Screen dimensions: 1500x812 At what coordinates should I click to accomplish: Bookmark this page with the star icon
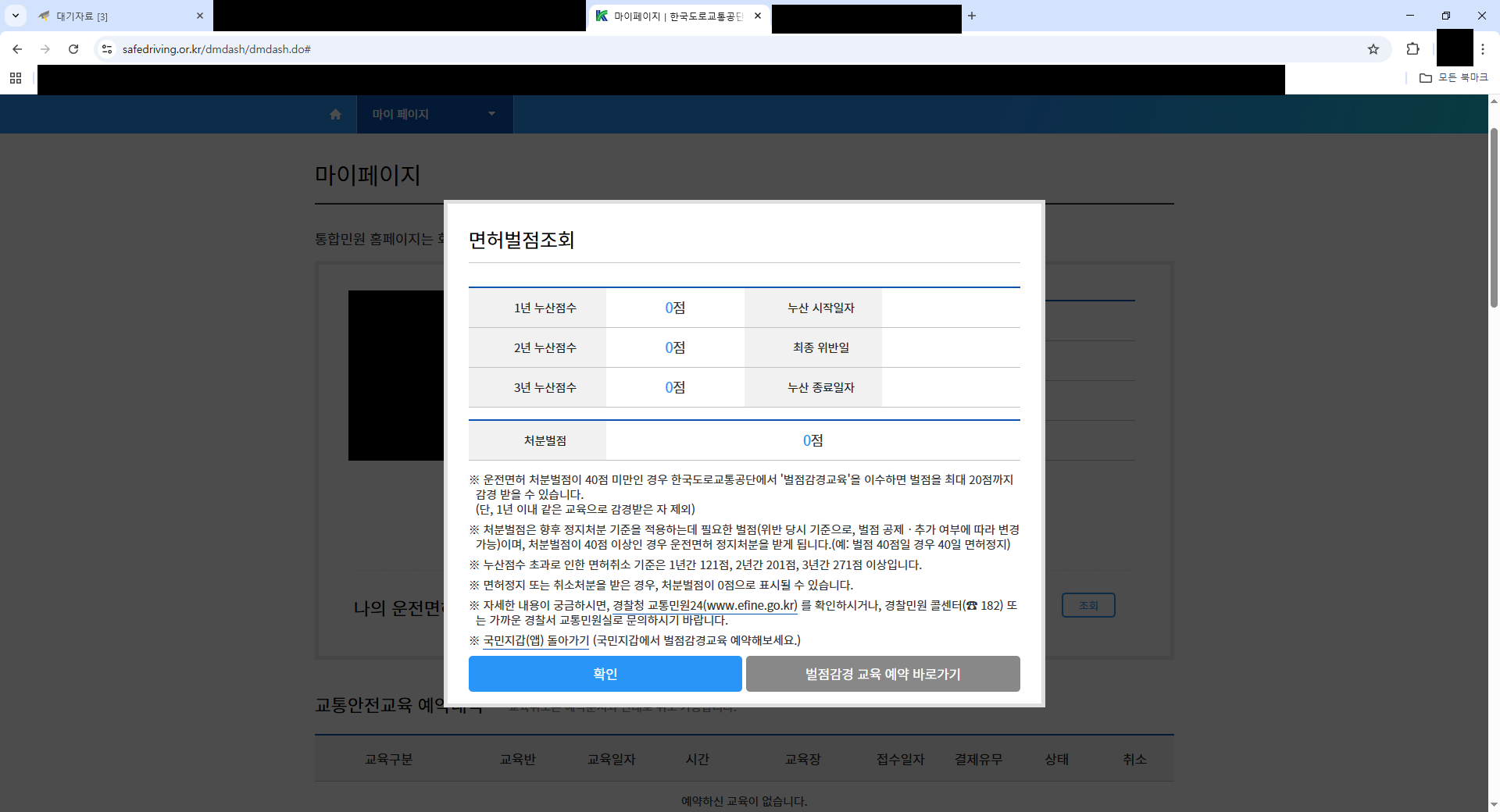tap(1373, 49)
